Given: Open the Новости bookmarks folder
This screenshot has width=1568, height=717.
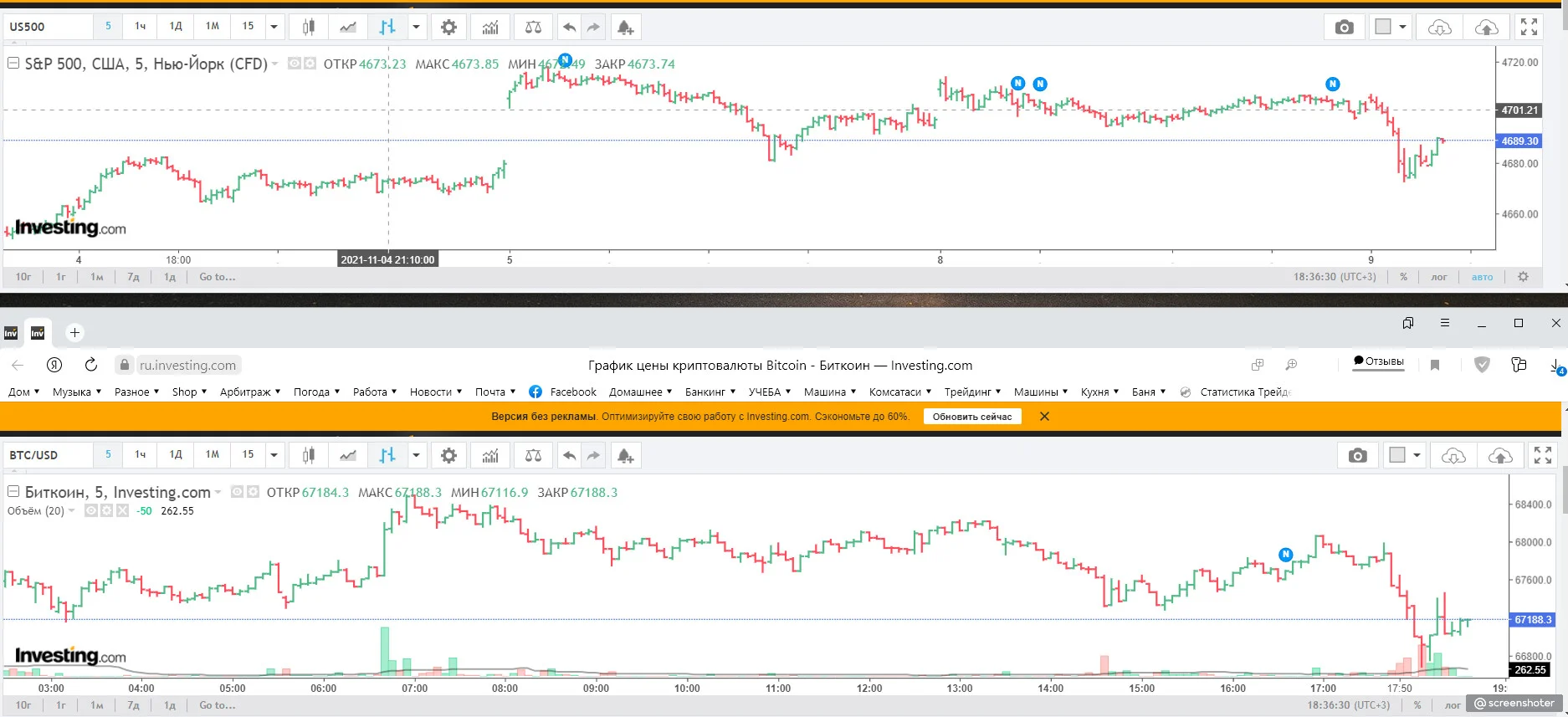Looking at the screenshot, I should click(x=435, y=392).
